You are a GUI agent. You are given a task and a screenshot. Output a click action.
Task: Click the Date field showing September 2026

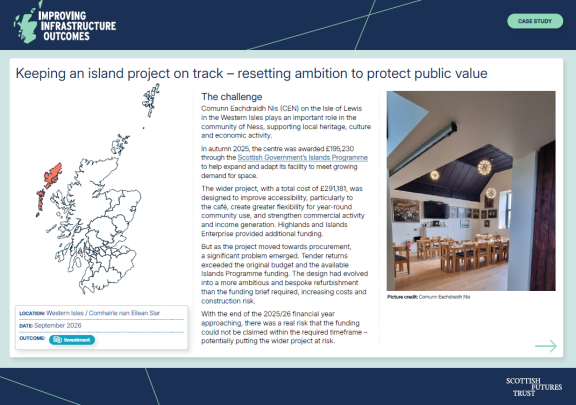tap(101, 326)
